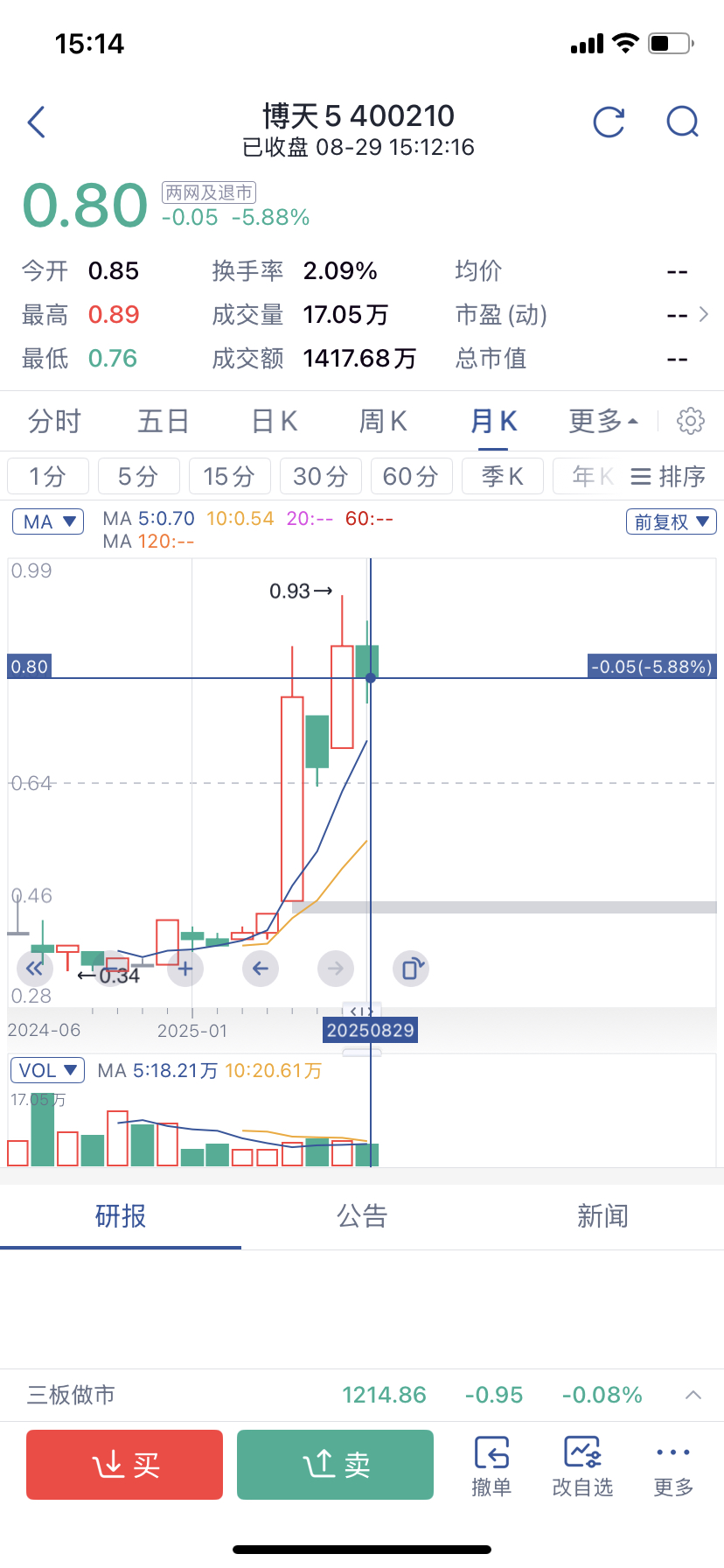Open chart settings gear icon
Screen dimensions: 724x1568
pyautogui.click(x=691, y=421)
